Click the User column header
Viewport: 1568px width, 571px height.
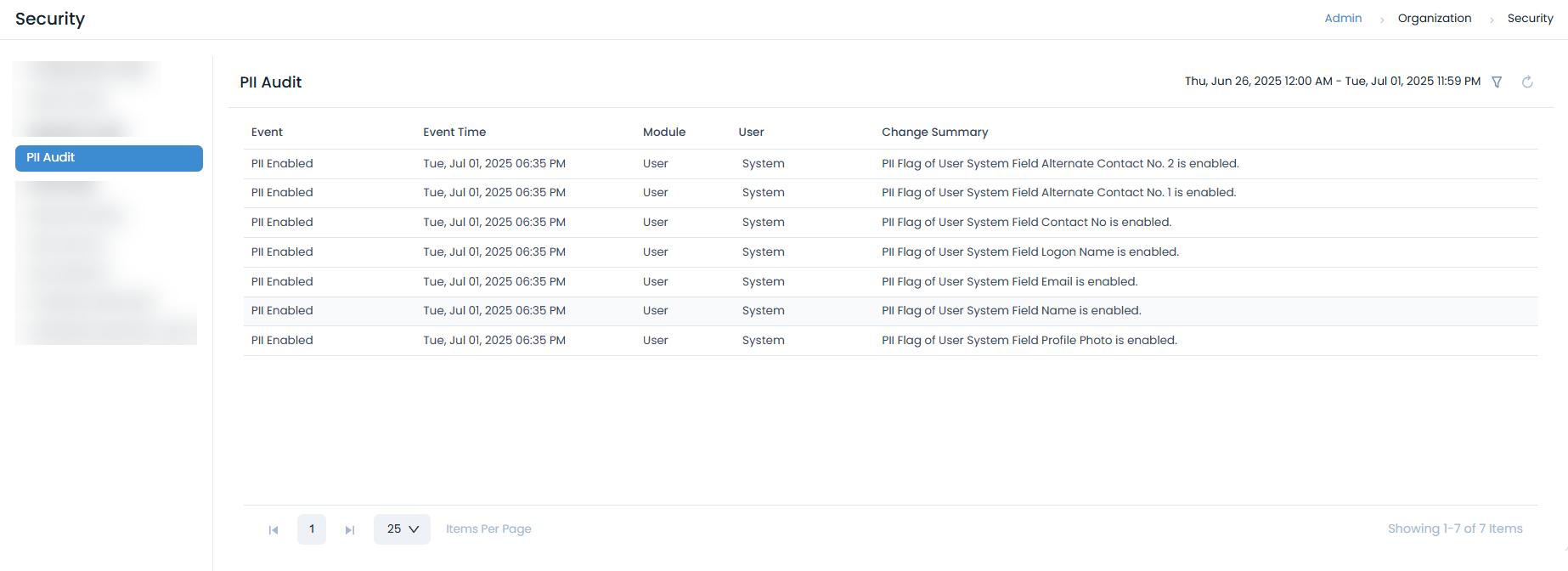coord(751,132)
